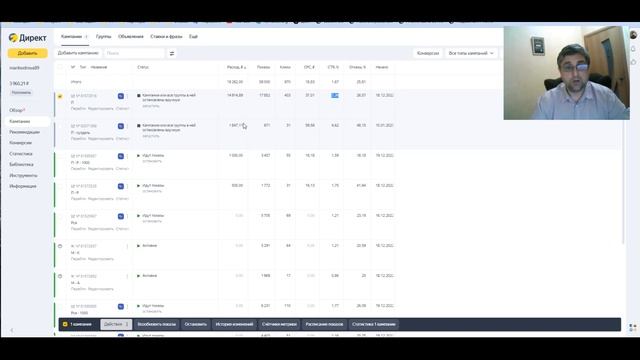Click play status icon in М - К row
Image resolution: width=640 pixels, height=360 pixels.
point(138,246)
